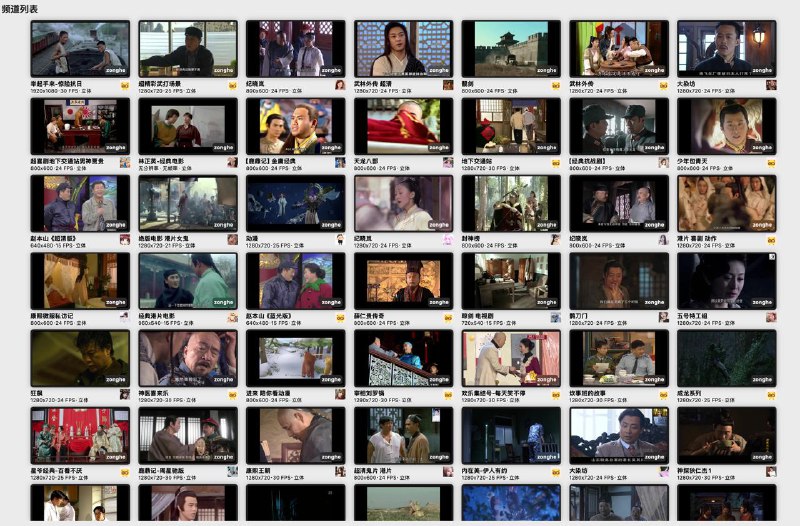Select the 超精彩武打场景 title text

click(x=160, y=84)
